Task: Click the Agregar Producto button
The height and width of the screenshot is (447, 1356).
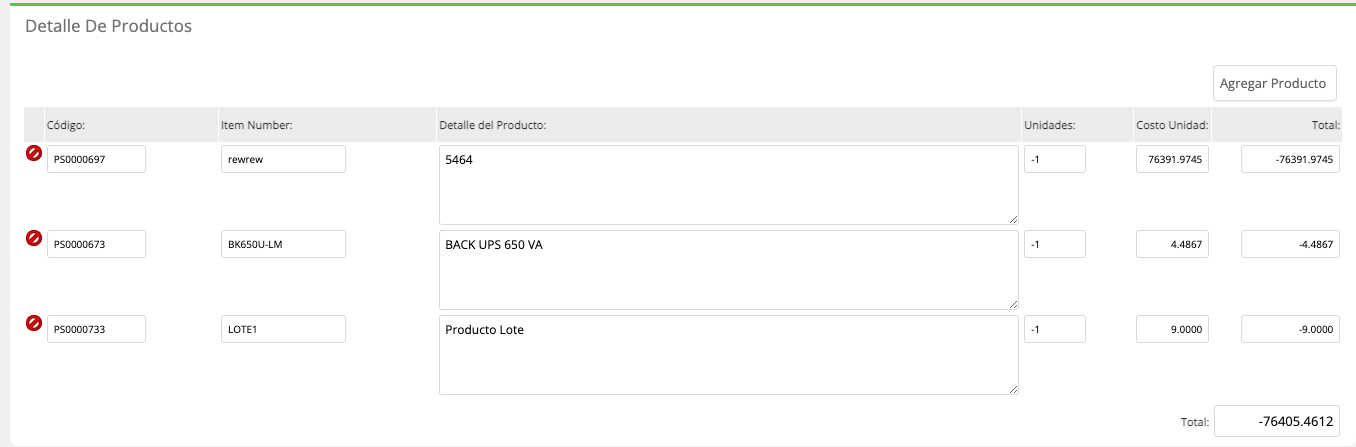Action: coord(1274,83)
